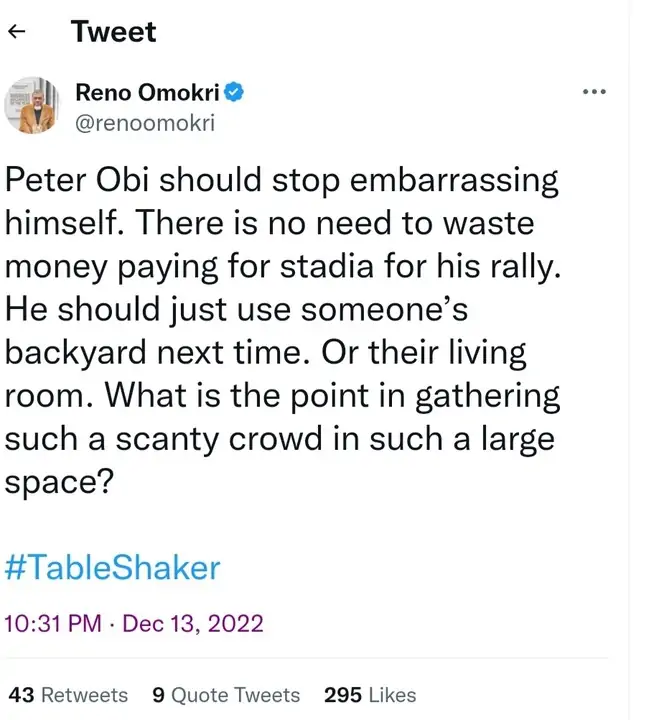
Task: Click the Reno Omokri display name
Action: (x=148, y=94)
